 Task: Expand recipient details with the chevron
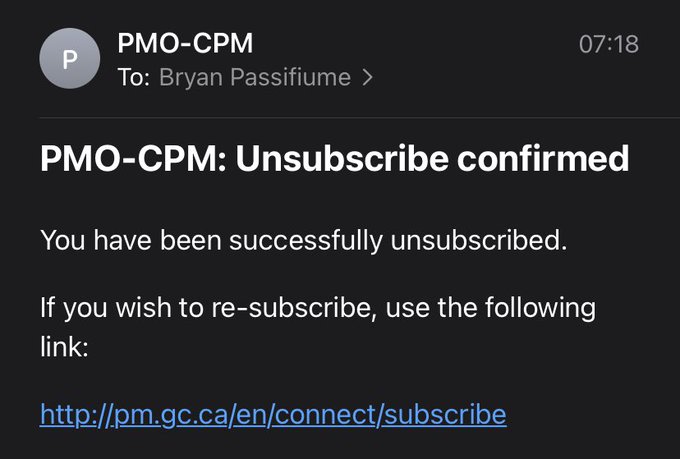[x=367, y=78]
